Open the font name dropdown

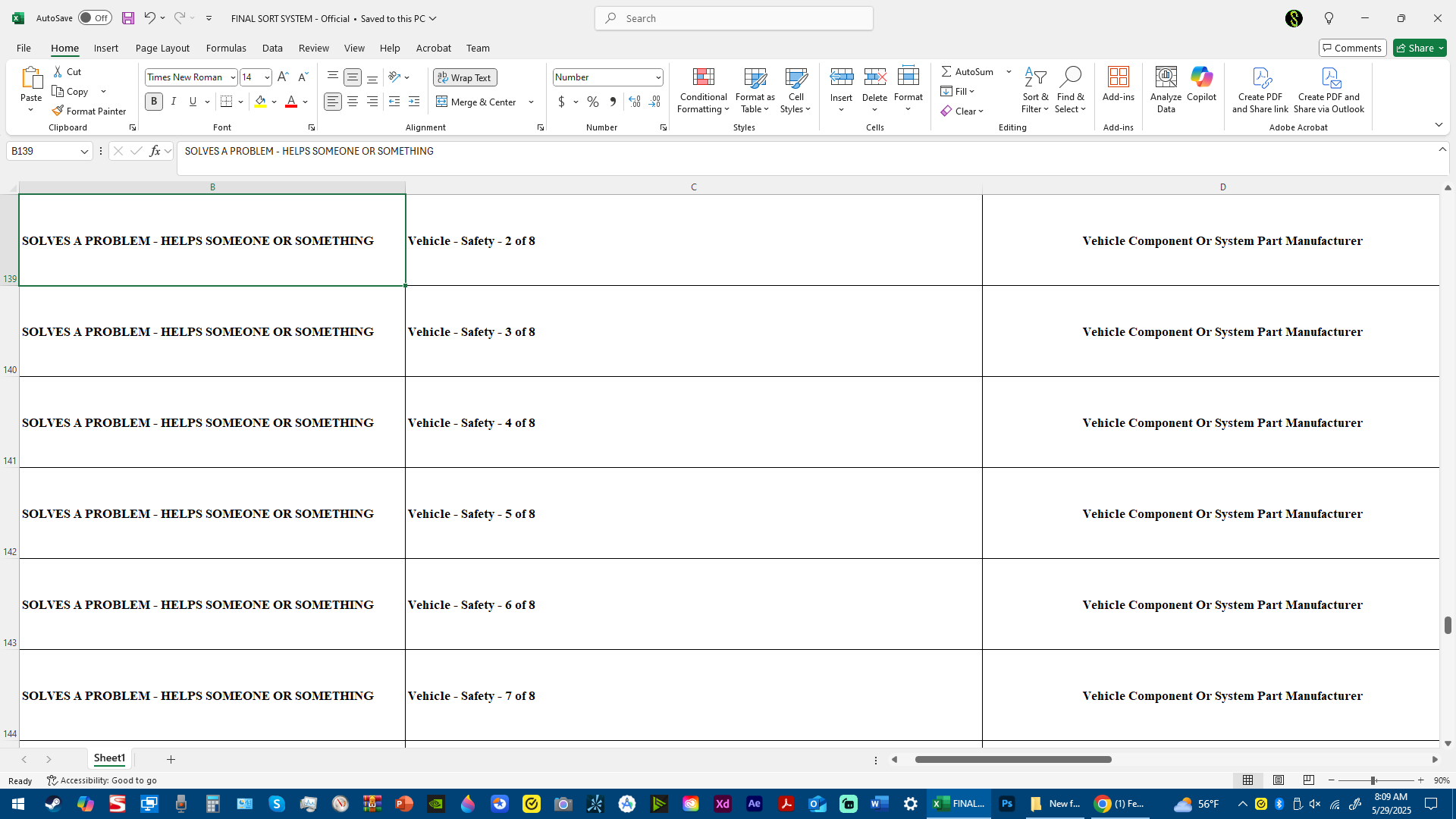click(233, 77)
